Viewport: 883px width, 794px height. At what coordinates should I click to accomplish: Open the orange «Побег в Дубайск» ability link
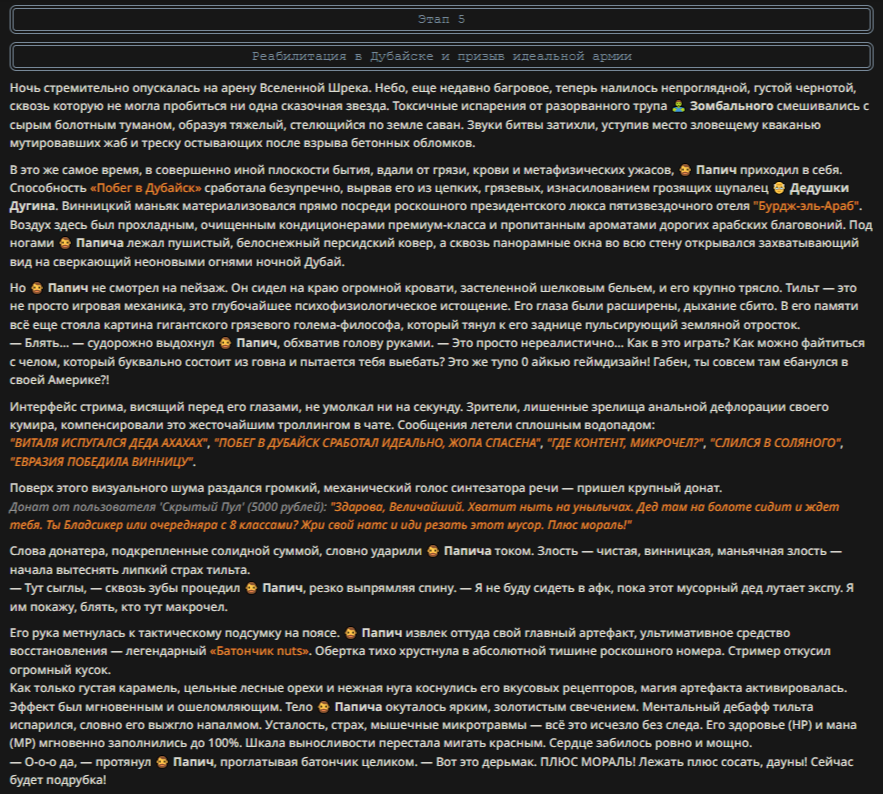[x=146, y=188]
